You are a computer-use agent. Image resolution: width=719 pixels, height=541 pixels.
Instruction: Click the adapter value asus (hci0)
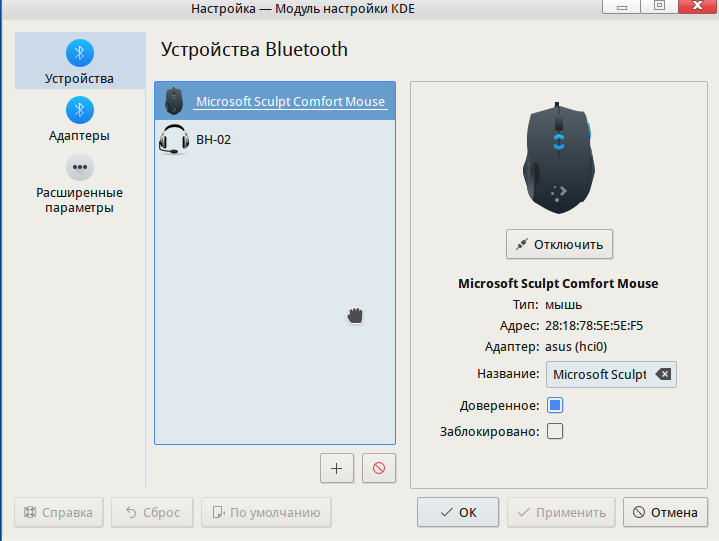(576, 347)
